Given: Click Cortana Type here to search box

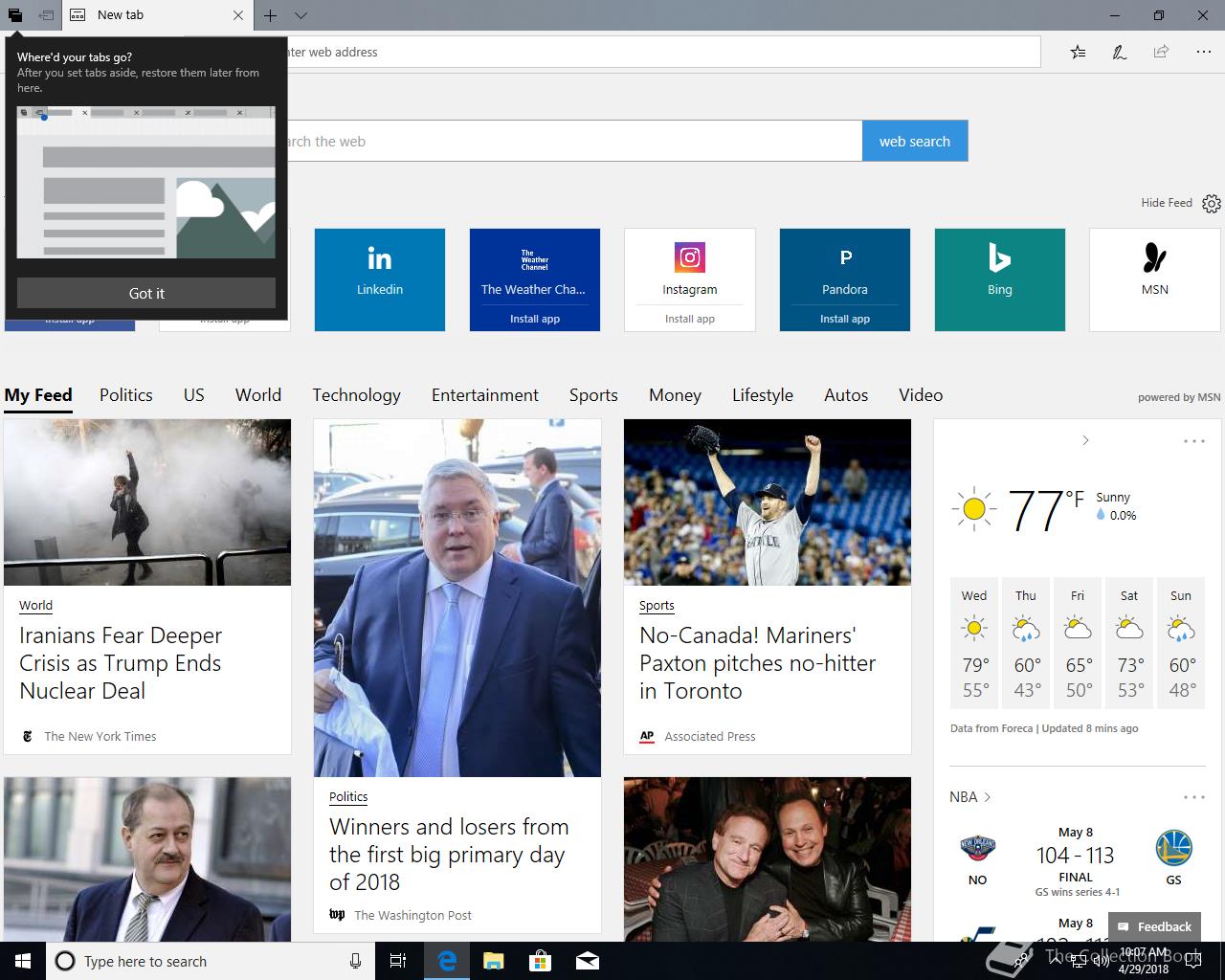Looking at the screenshot, I should pos(211,961).
